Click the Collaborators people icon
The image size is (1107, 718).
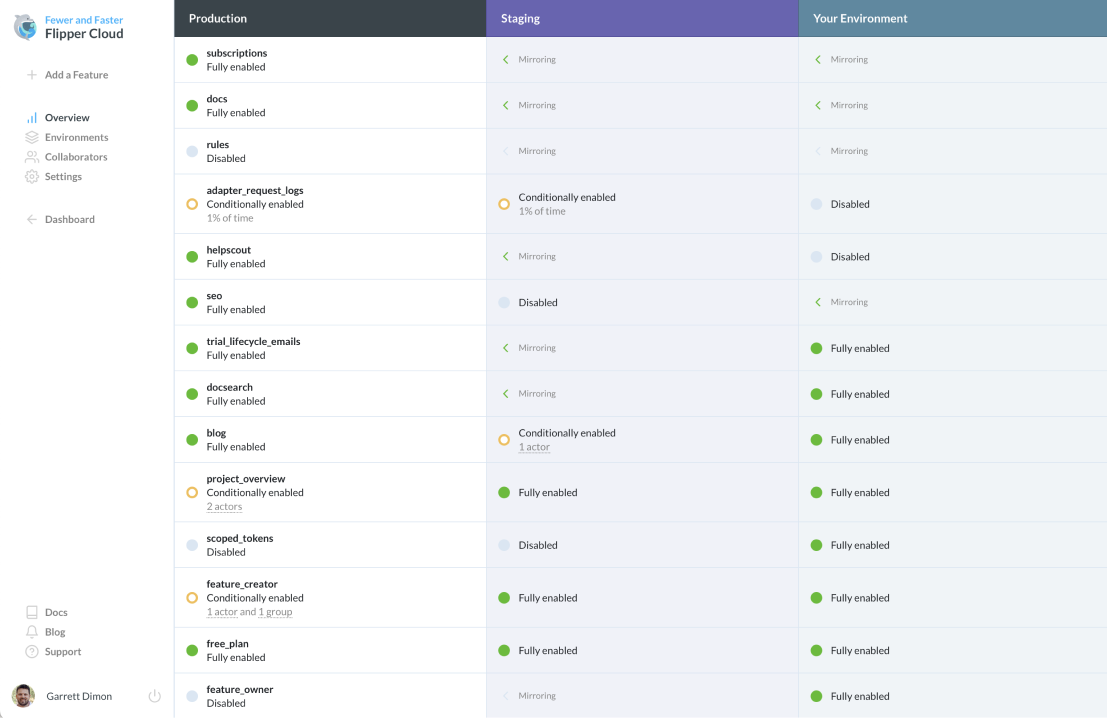(x=31, y=156)
